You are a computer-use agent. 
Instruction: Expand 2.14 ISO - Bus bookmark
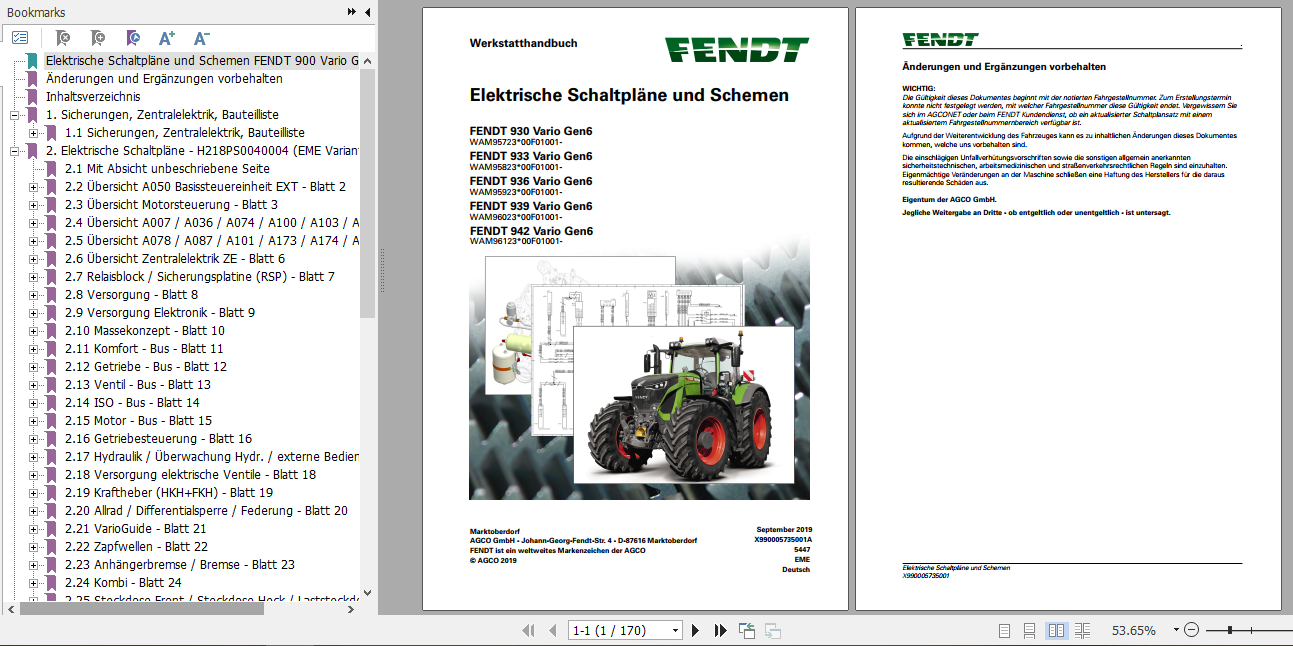(x=34, y=403)
